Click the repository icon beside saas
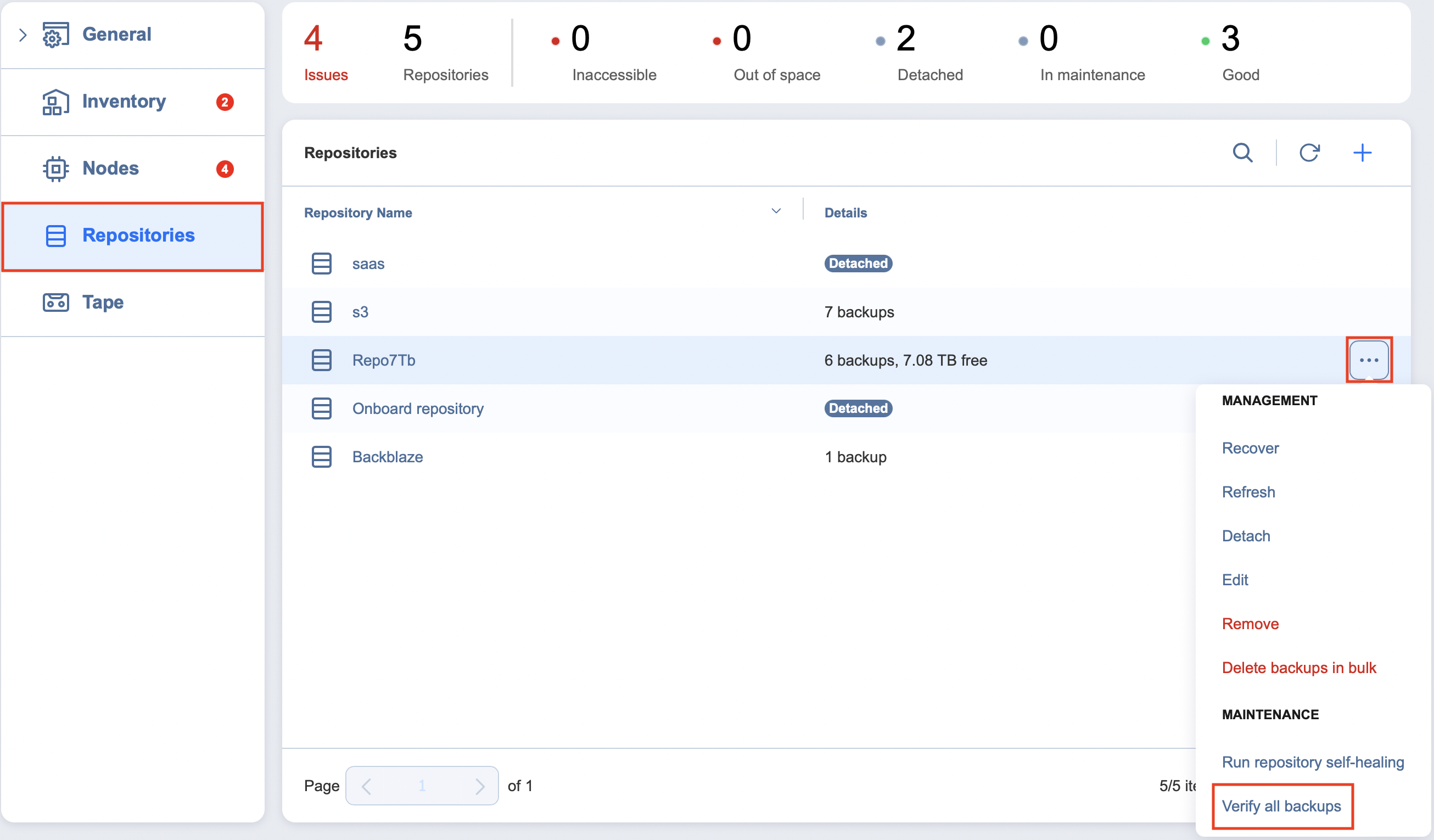 click(322, 264)
